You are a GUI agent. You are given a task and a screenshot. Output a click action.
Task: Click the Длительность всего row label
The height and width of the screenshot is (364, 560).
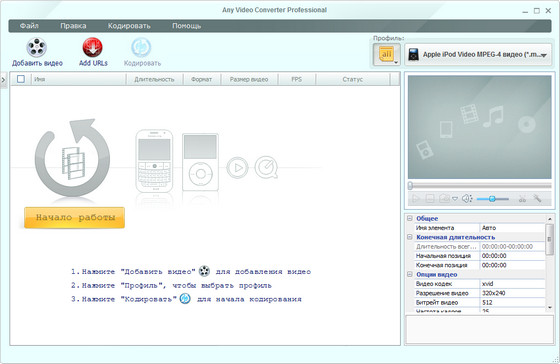point(446,246)
